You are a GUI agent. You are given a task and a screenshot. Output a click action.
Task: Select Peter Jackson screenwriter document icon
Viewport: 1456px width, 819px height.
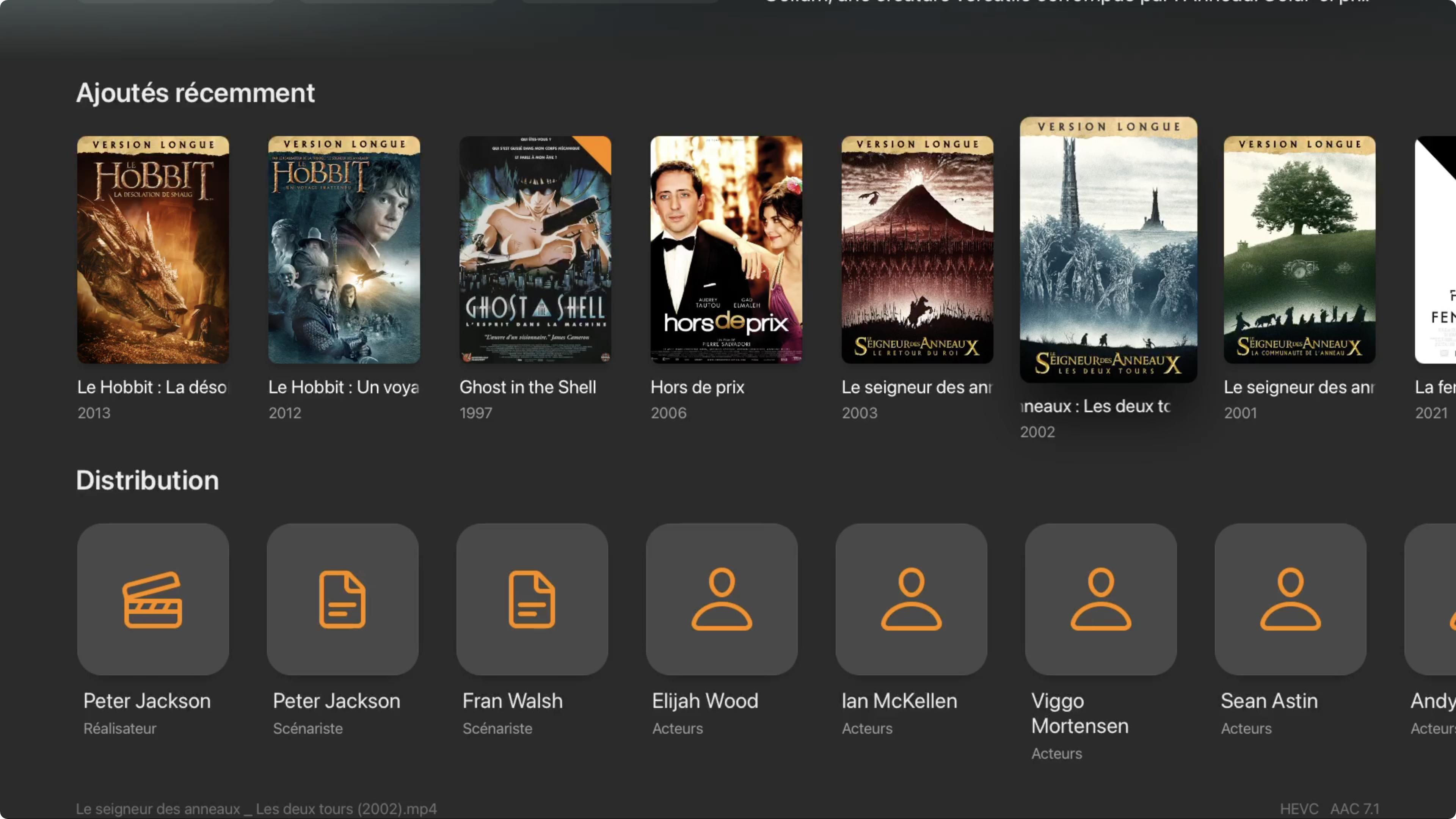tap(342, 599)
